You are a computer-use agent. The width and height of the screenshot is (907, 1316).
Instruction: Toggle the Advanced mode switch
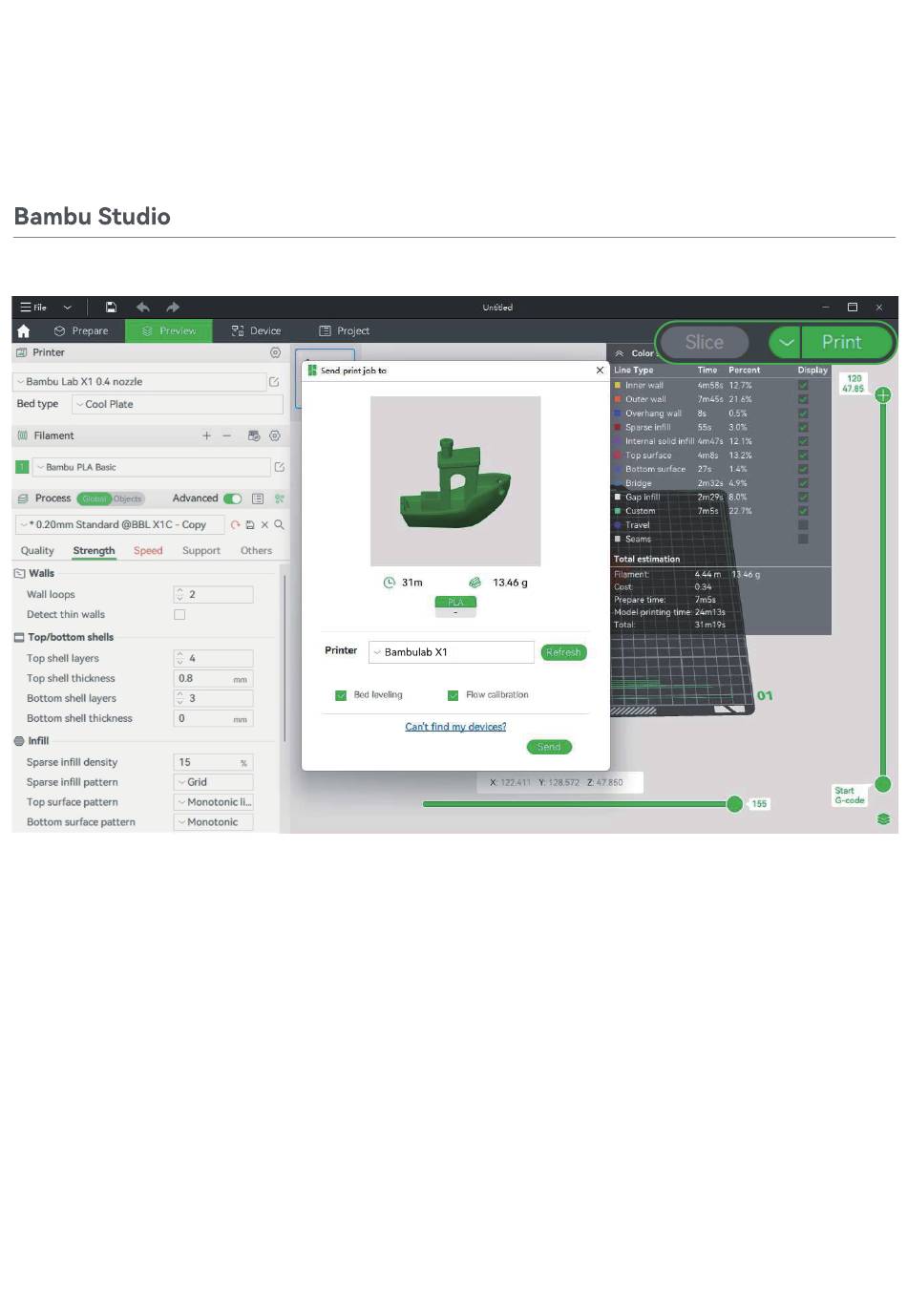(x=233, y=499)
